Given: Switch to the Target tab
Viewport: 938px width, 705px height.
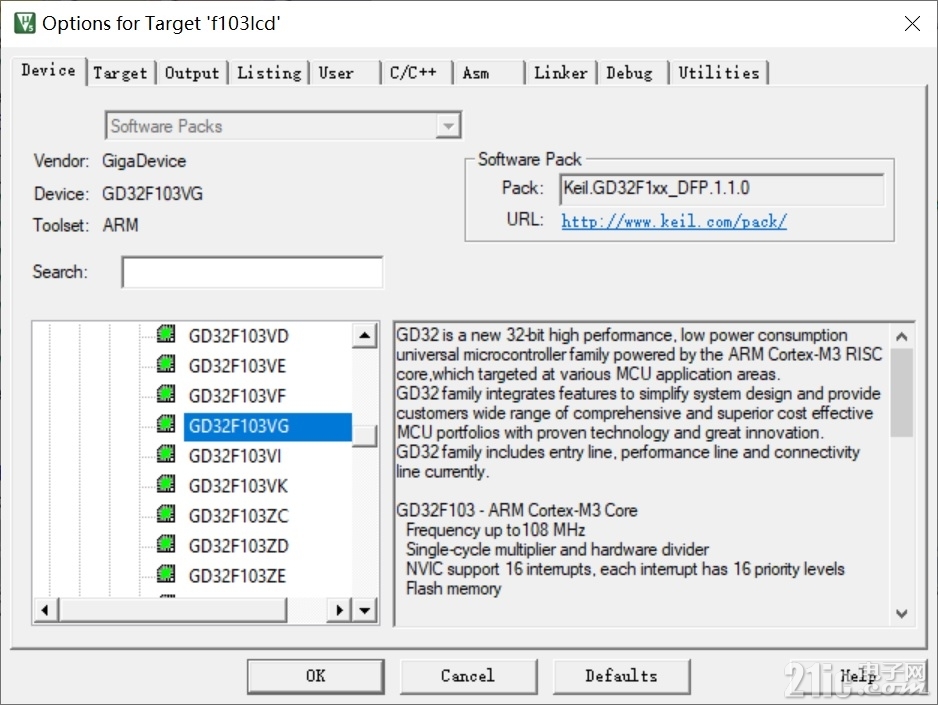Looking at the screenshot, I should pos(120,73).
